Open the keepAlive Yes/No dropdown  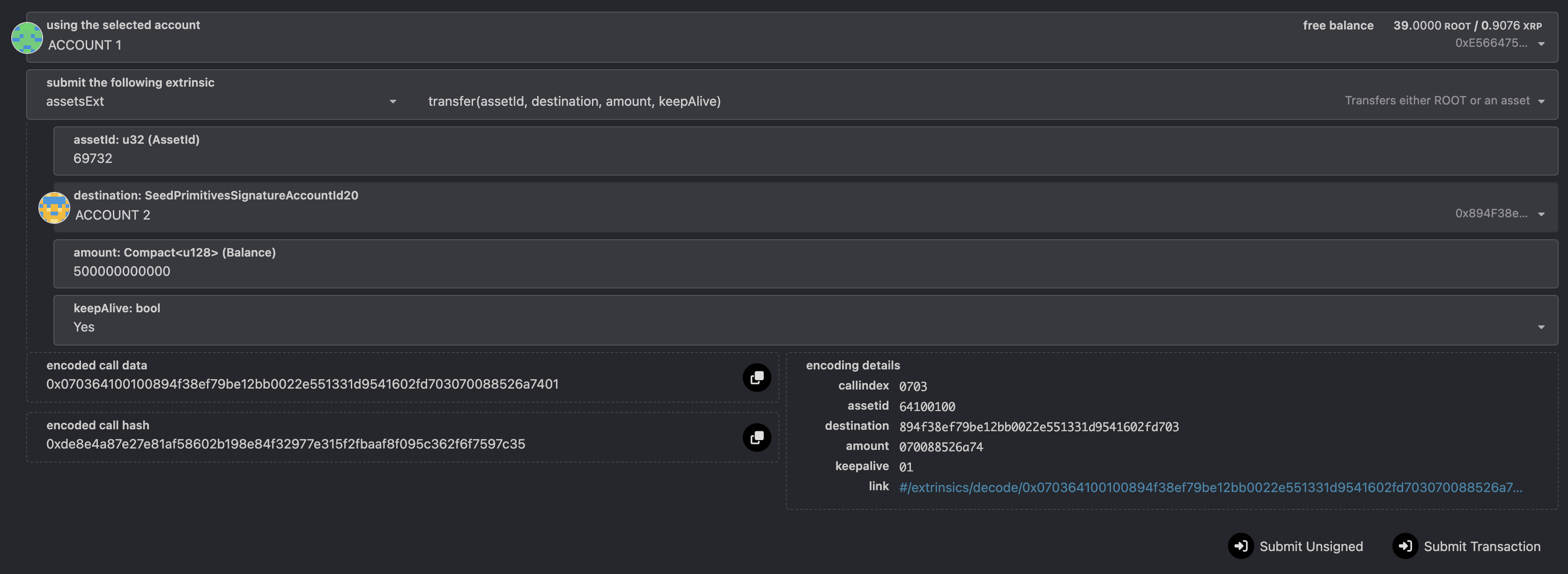click(1541, 327)
